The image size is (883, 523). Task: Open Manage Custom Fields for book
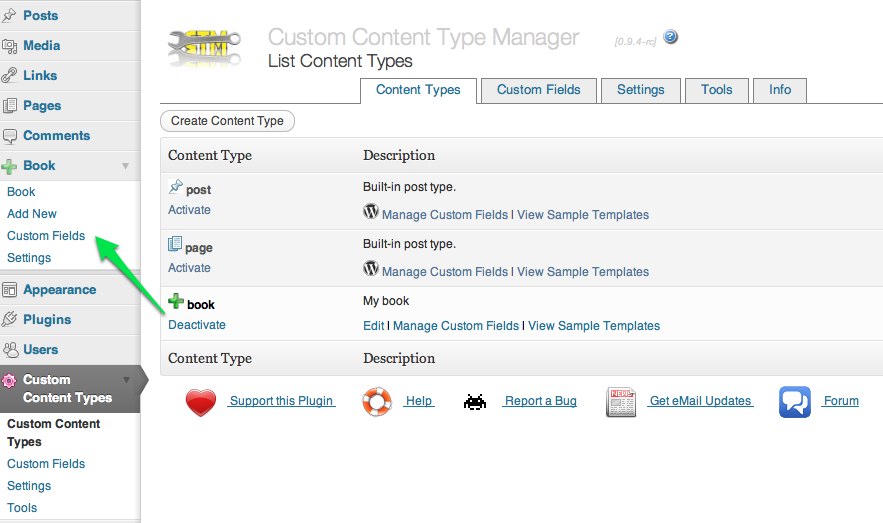point(456,326)
